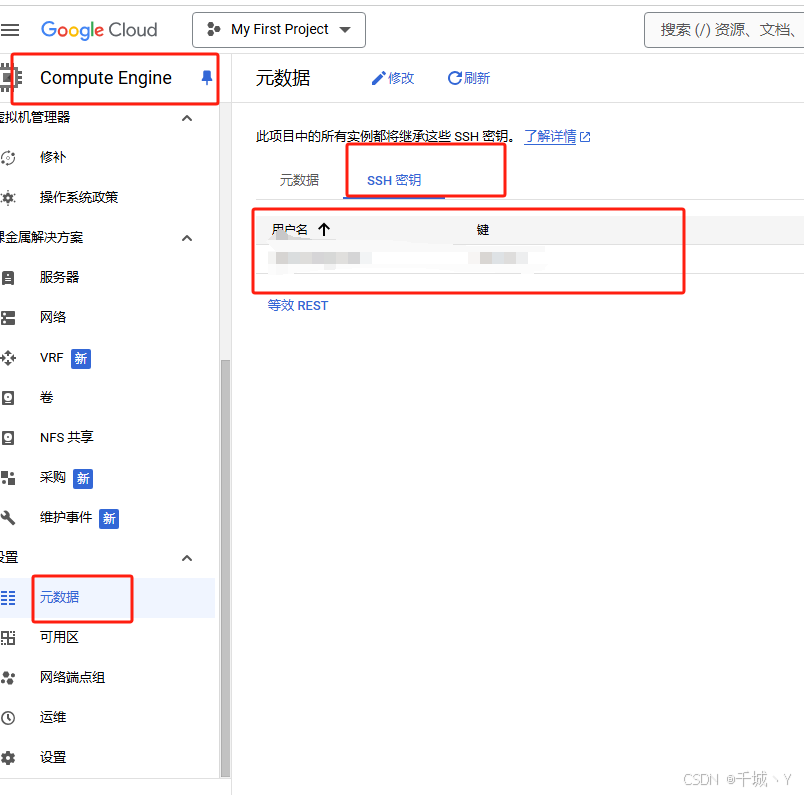The height and width of the screenshot is (795, 804).
Task: Collapse the 设置 section chevron above 元数据
Action: (x=187, y=558)
